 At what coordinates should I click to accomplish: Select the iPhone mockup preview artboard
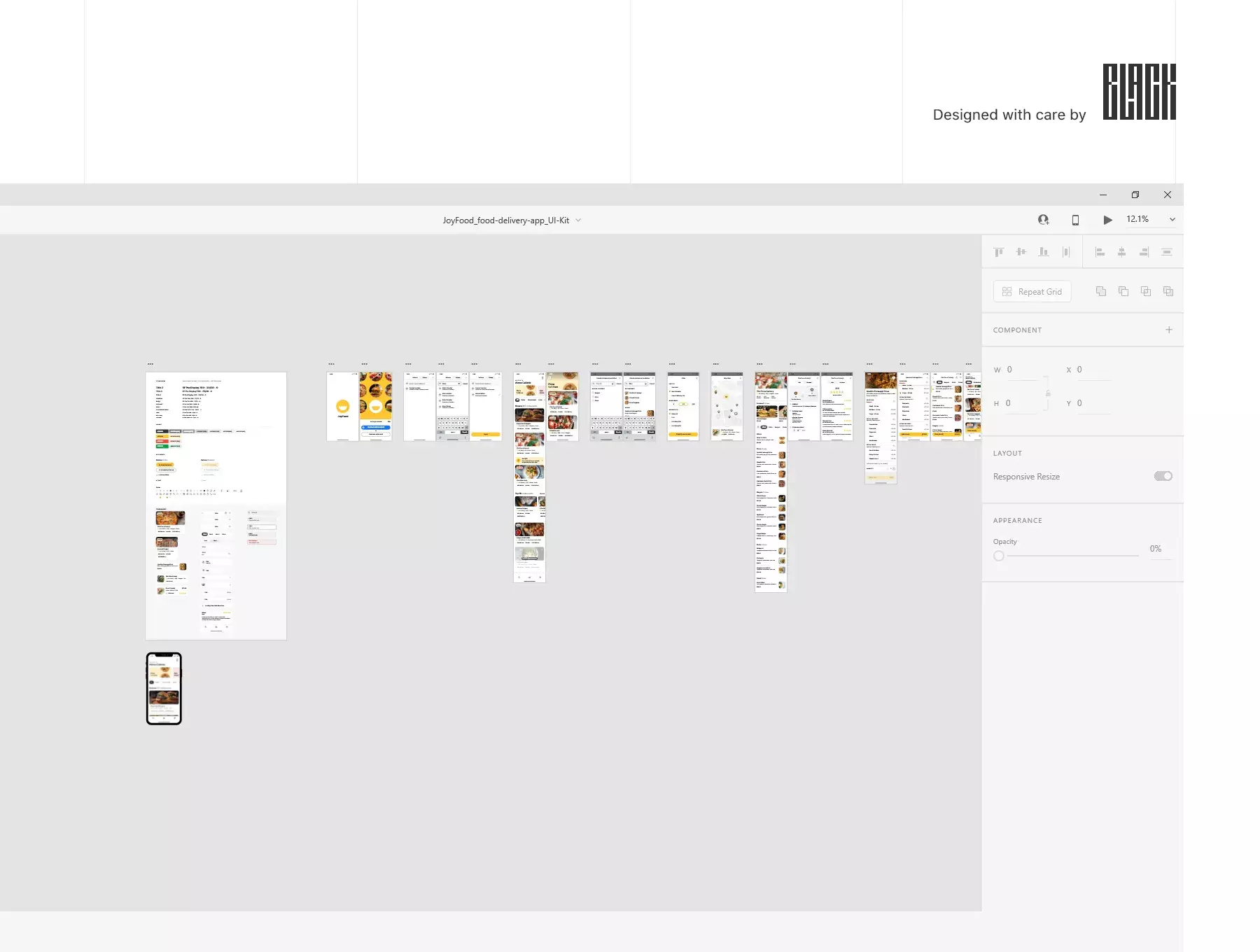[x=164, y=689]
